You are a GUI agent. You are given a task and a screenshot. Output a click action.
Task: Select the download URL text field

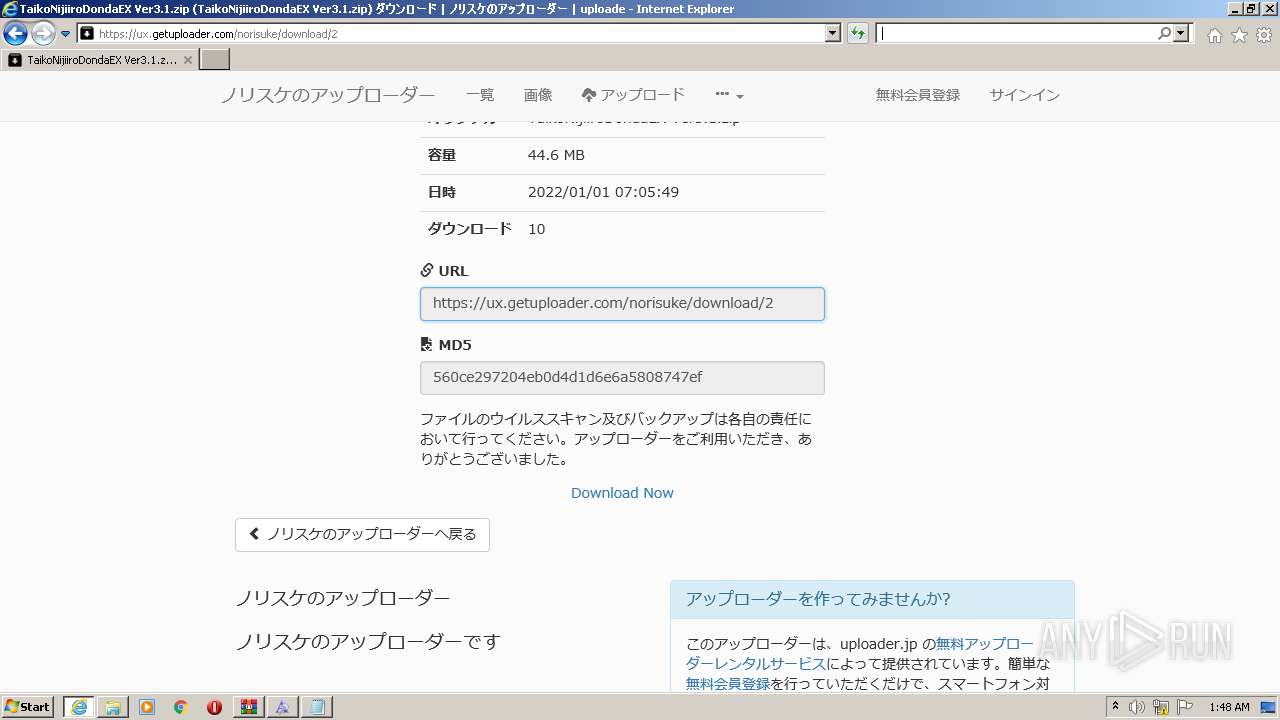tap(622, 304)
